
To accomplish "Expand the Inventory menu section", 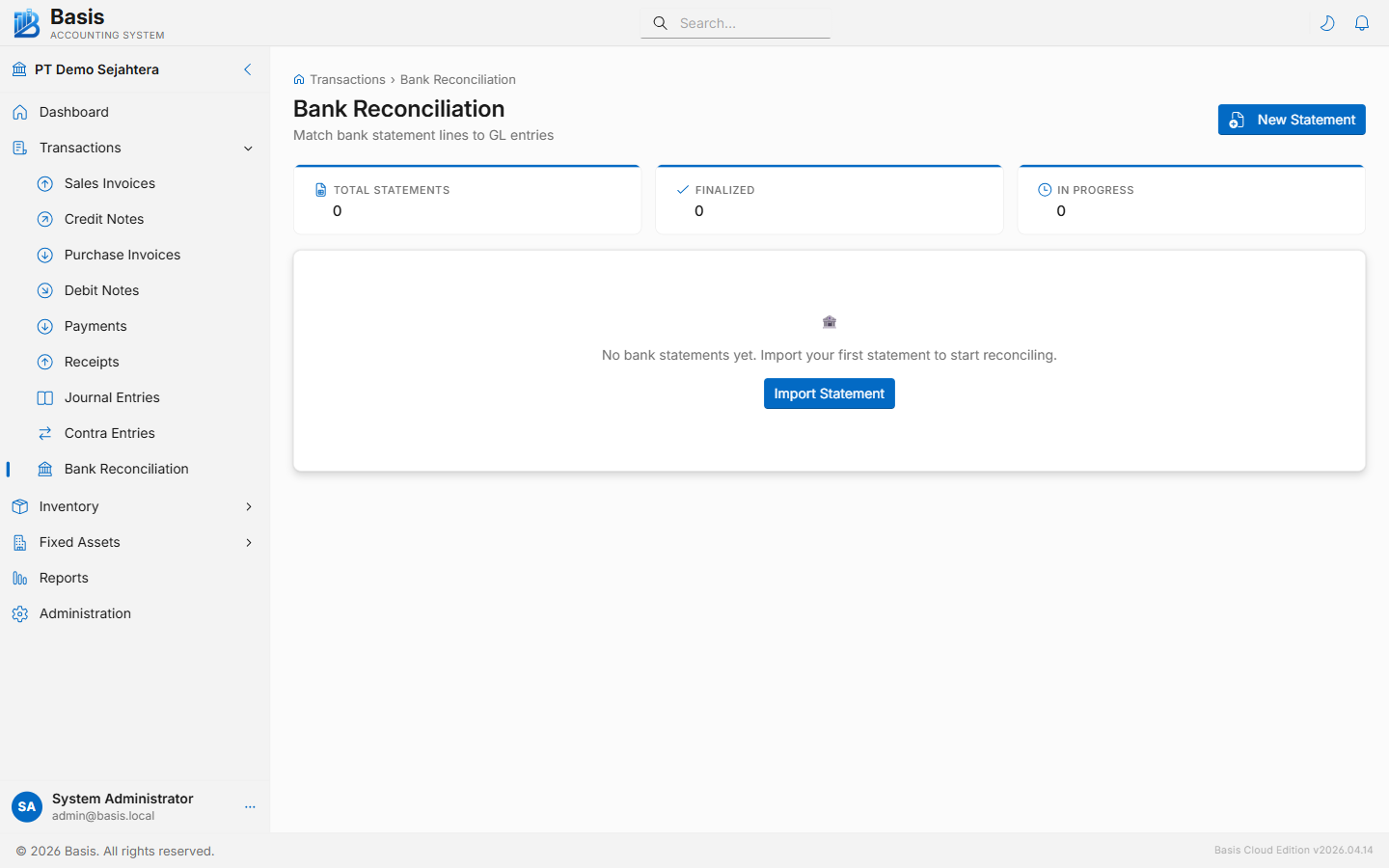I will click(248, 506).
